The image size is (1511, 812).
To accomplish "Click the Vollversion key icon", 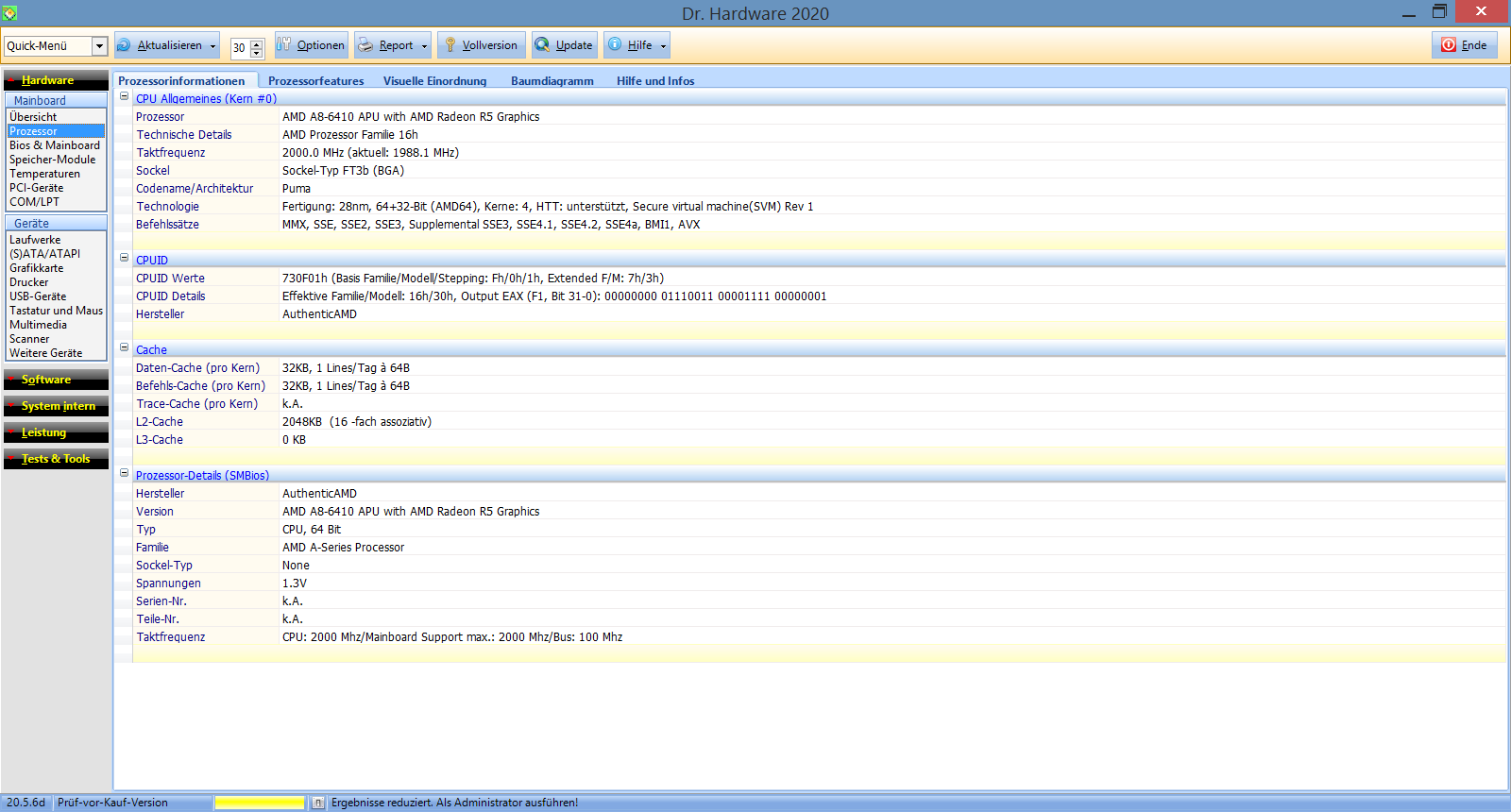I will click(x=450, y=44).
